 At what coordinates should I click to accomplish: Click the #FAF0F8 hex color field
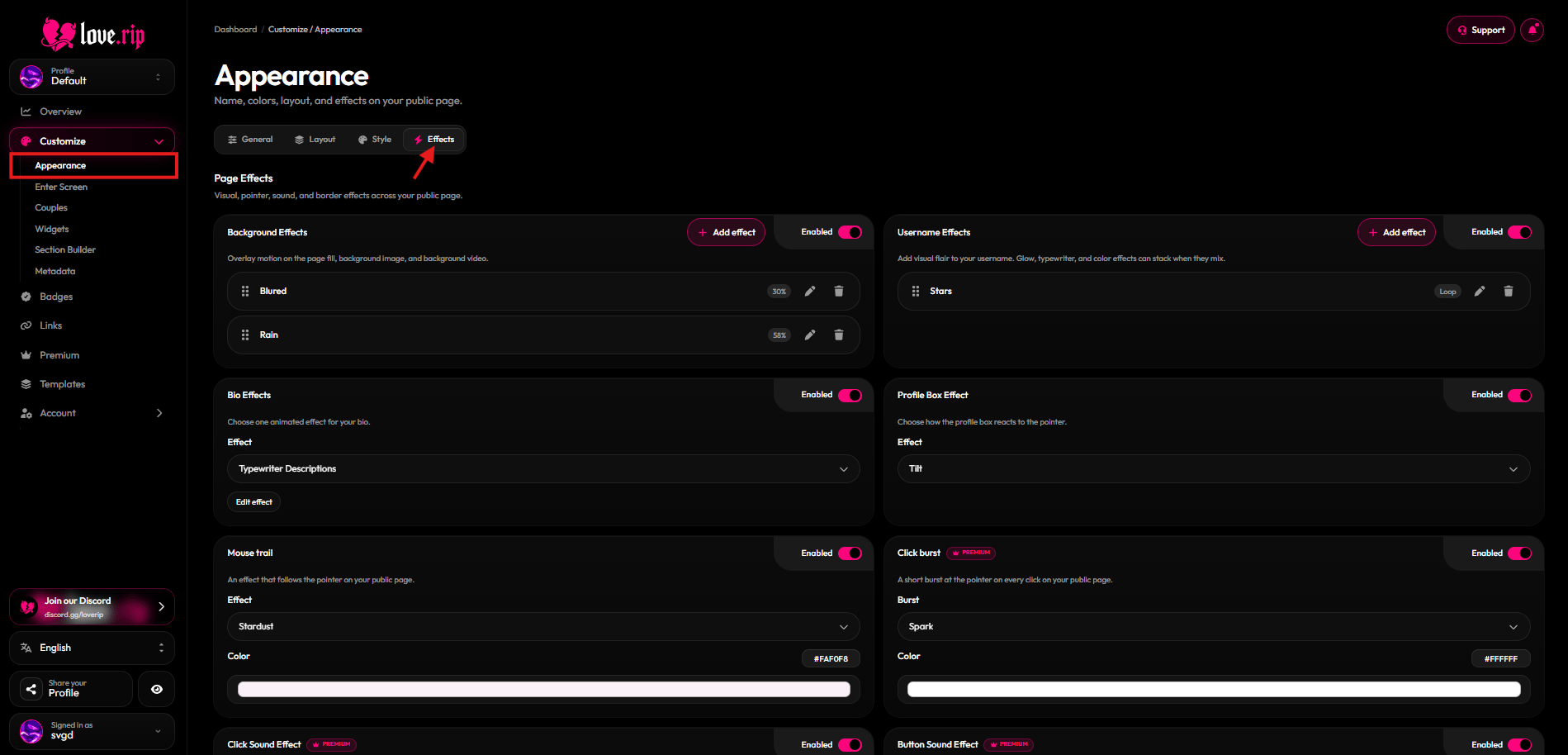[x=831, y=658]
